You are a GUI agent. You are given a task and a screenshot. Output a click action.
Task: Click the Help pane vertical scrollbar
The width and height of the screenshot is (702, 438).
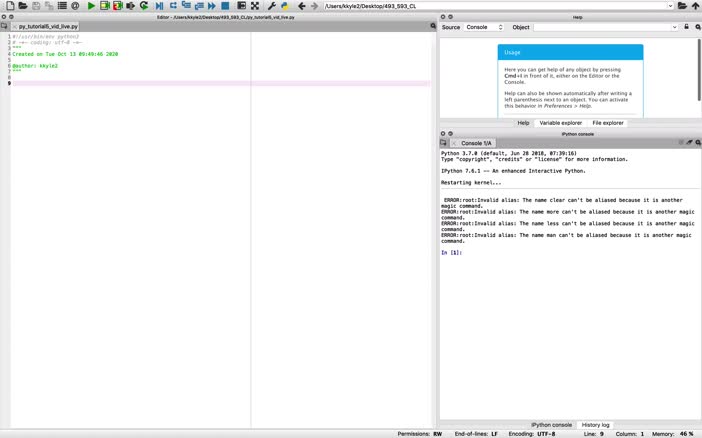[699, 69]
